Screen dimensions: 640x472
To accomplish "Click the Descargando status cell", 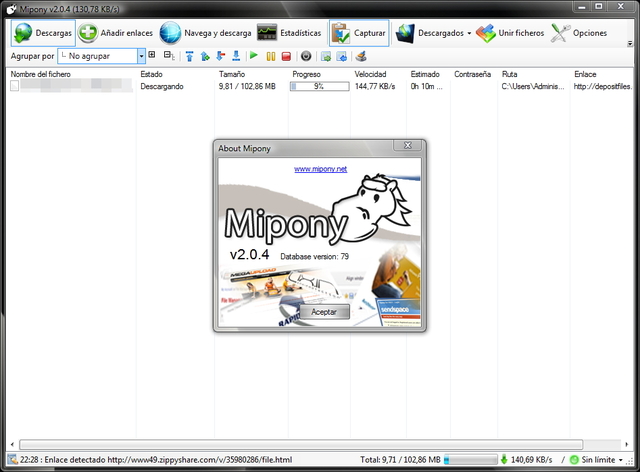I will click(x=162, y=87).
